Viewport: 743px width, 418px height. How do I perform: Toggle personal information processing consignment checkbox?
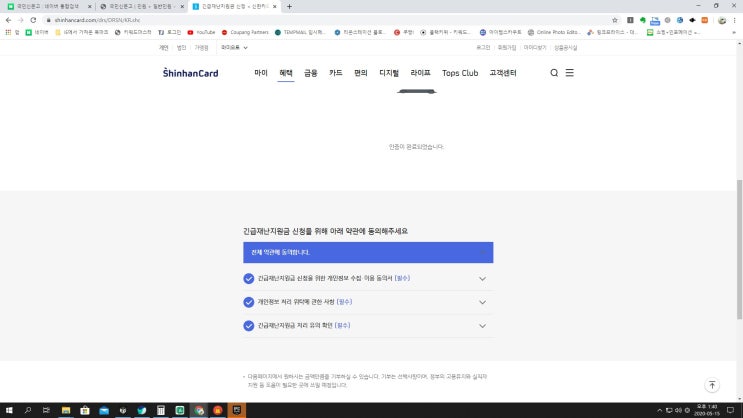pyautogui.click(x=249, y=302)
